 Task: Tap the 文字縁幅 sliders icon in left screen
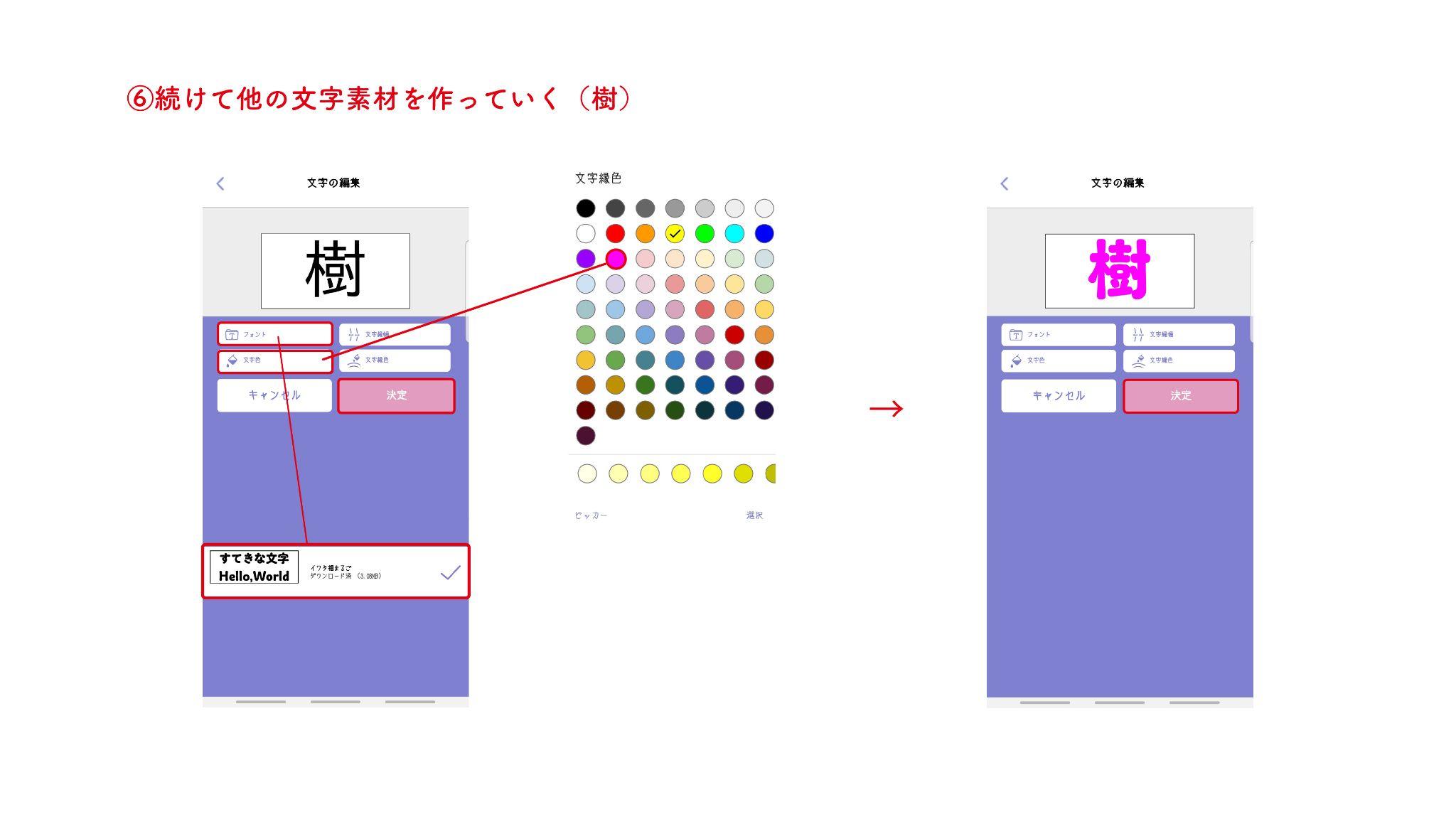coord(353,334)
